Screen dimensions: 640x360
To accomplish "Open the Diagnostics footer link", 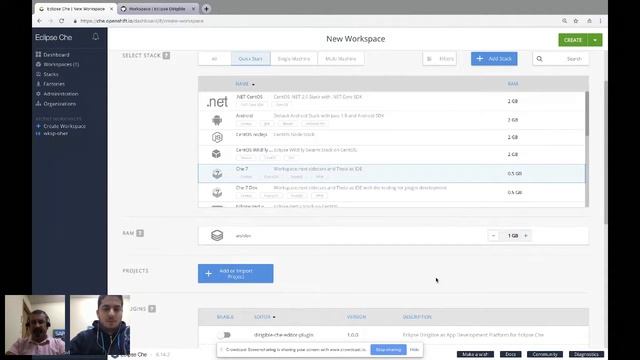I will (586, 354).
